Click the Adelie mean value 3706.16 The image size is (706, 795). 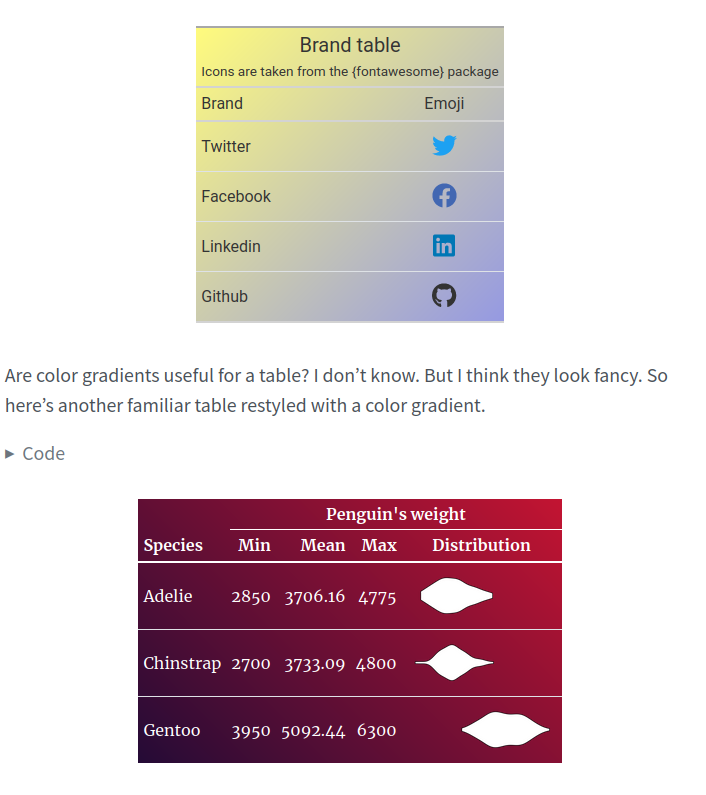[x=315, y=597]
